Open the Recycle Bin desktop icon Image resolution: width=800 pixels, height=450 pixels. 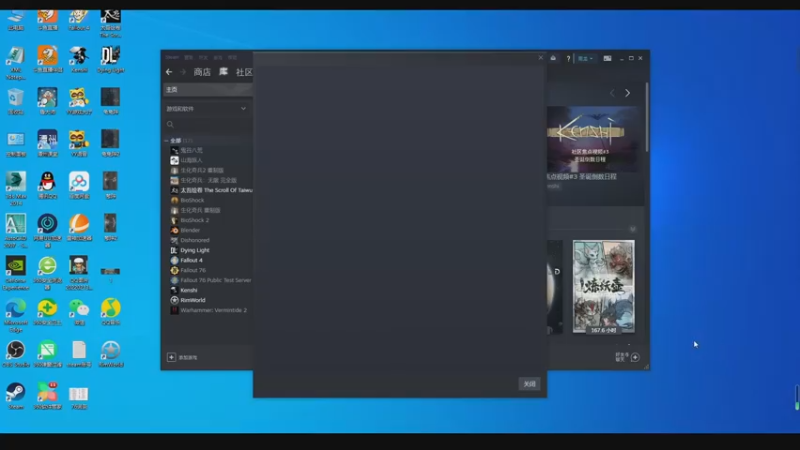(16, 101)
